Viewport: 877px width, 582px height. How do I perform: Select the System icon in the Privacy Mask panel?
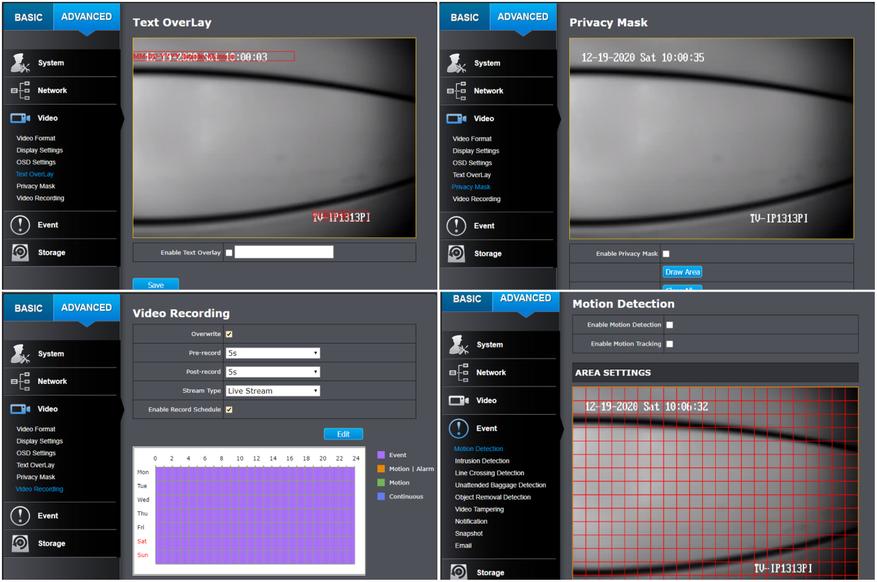point(456,63)
